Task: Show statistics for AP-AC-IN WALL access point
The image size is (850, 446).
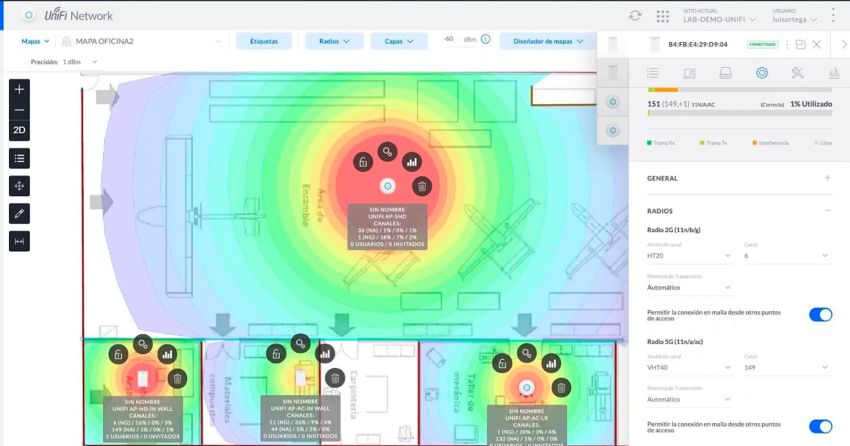Action: (325, 354)
